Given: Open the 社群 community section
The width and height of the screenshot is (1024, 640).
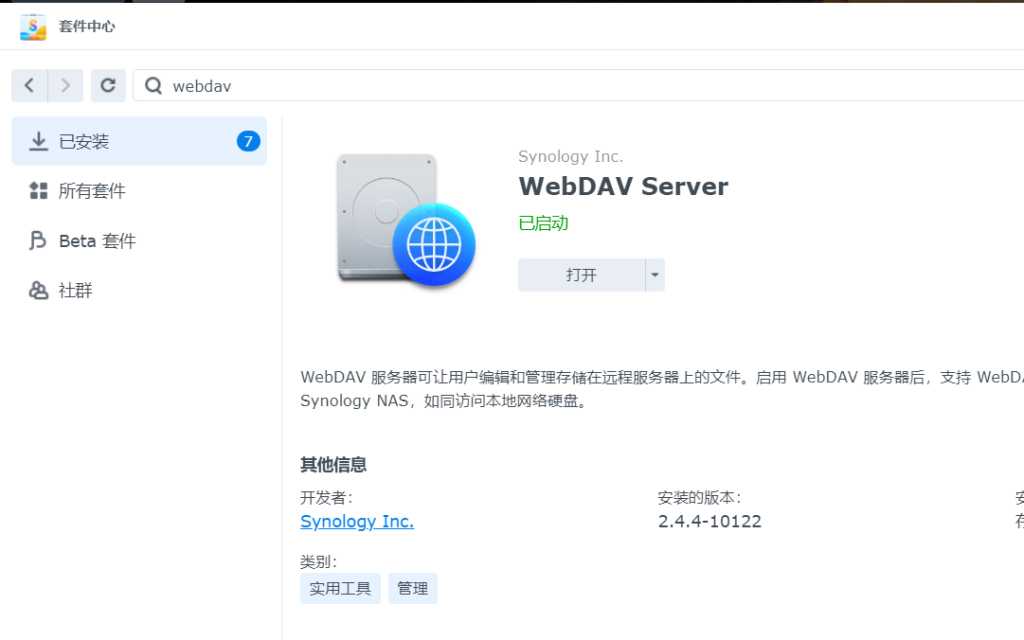Looking at the screenshot, I should 139,290.
